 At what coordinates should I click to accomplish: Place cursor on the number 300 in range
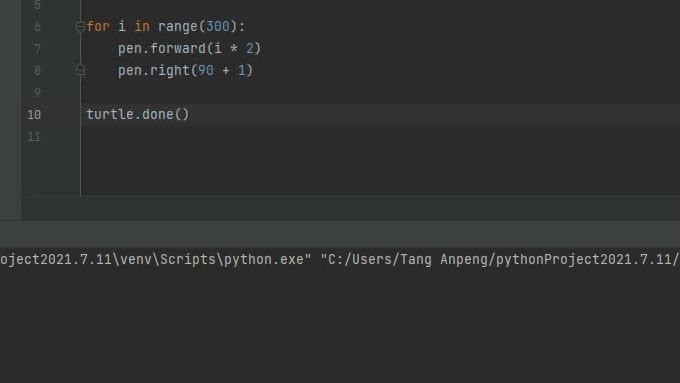(x=218, y=26)
